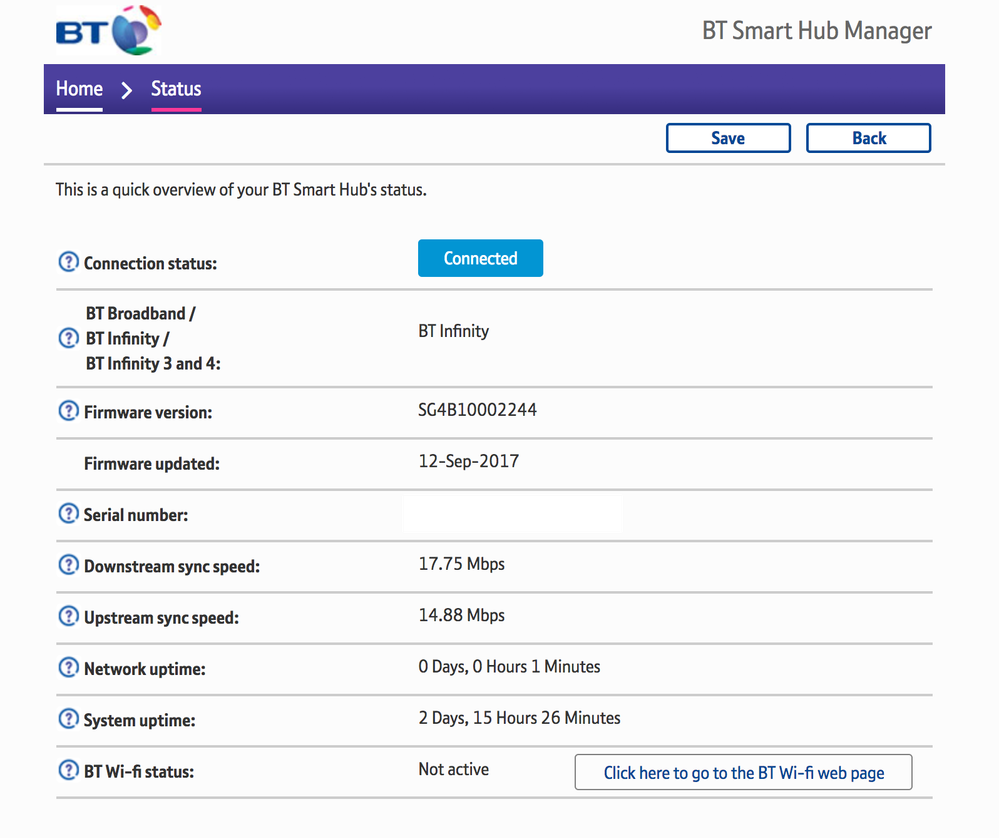Open help for BT Wi-fi status

68,770
